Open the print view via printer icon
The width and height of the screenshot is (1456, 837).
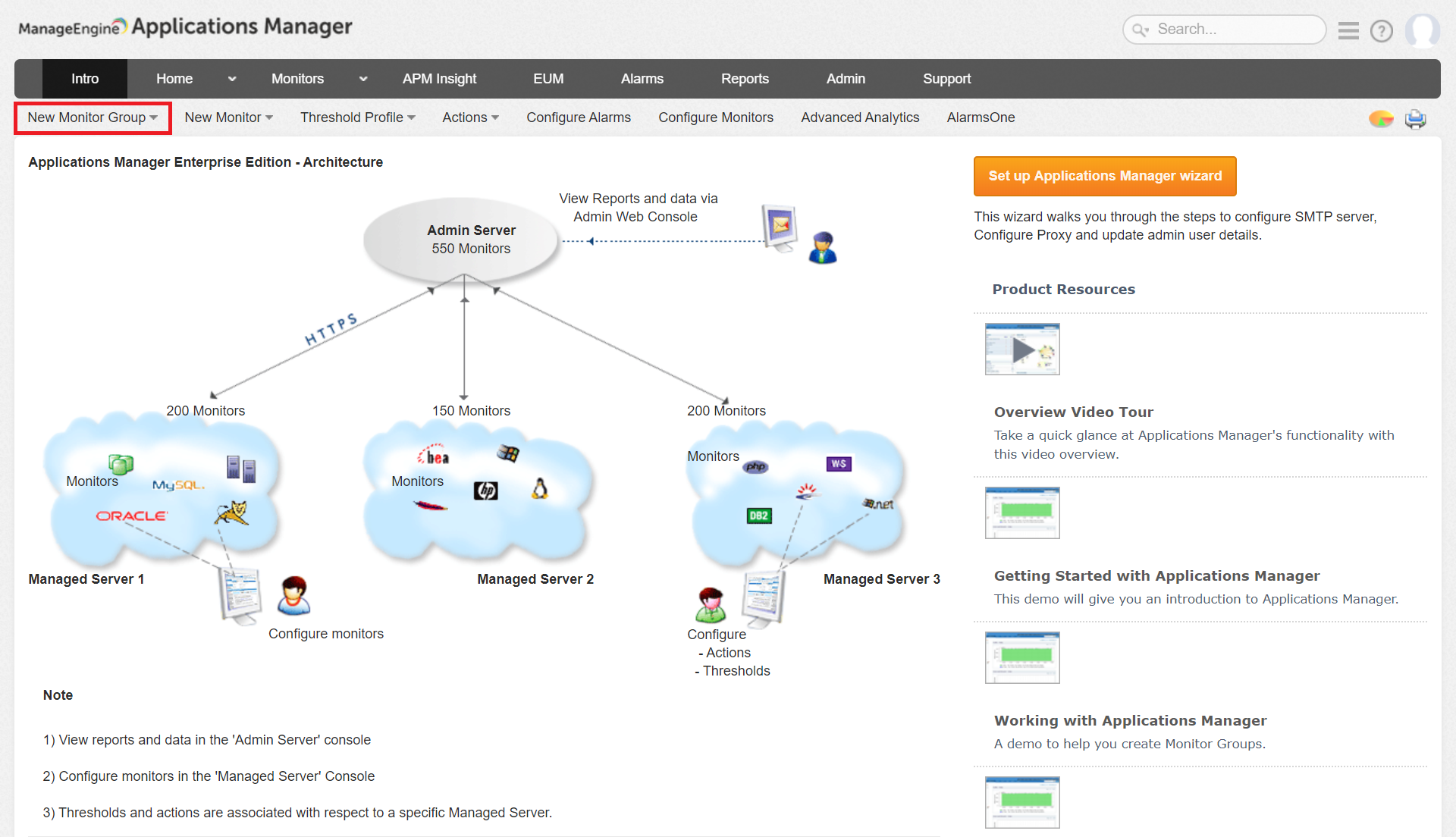tap(1416, 119)
